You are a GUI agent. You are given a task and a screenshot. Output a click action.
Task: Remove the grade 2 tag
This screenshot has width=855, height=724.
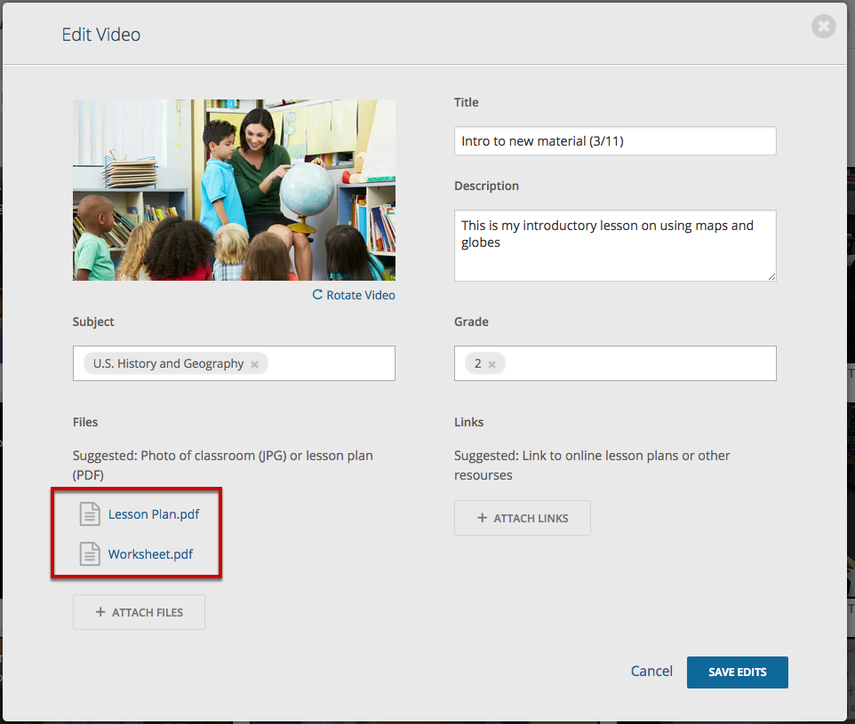(x=492, y=364)
